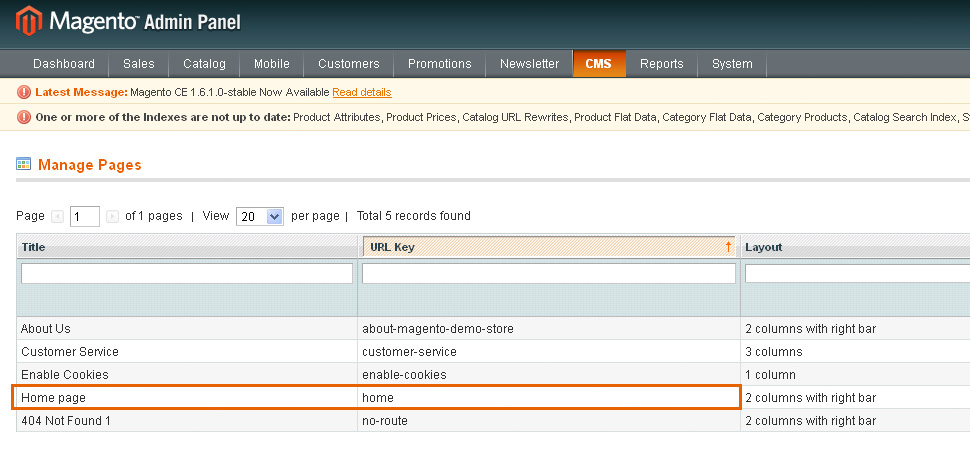Open the 404 Not Found 1 row
The height and width of the screenshot is (470, 970).
tap(493, 421)
